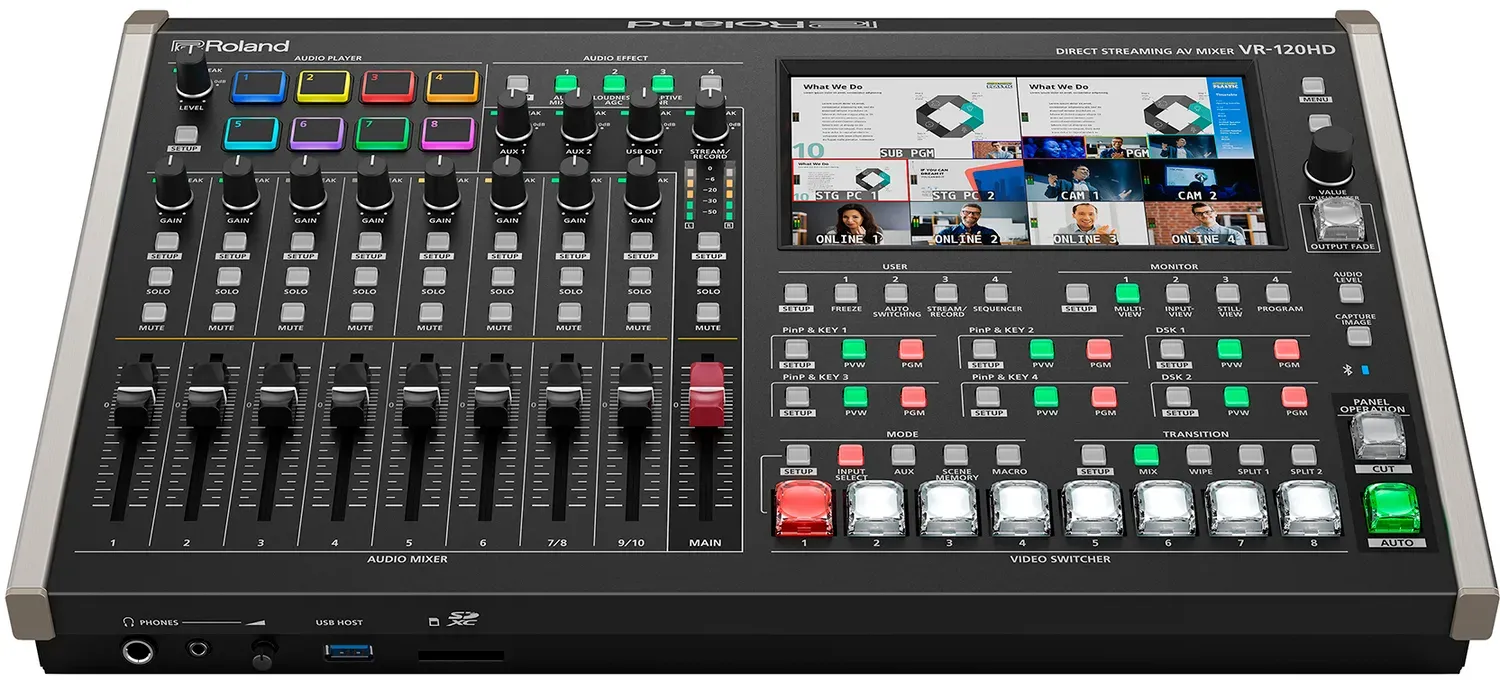Tap the headphones PHONES icon on the front edge

[128, 622]
